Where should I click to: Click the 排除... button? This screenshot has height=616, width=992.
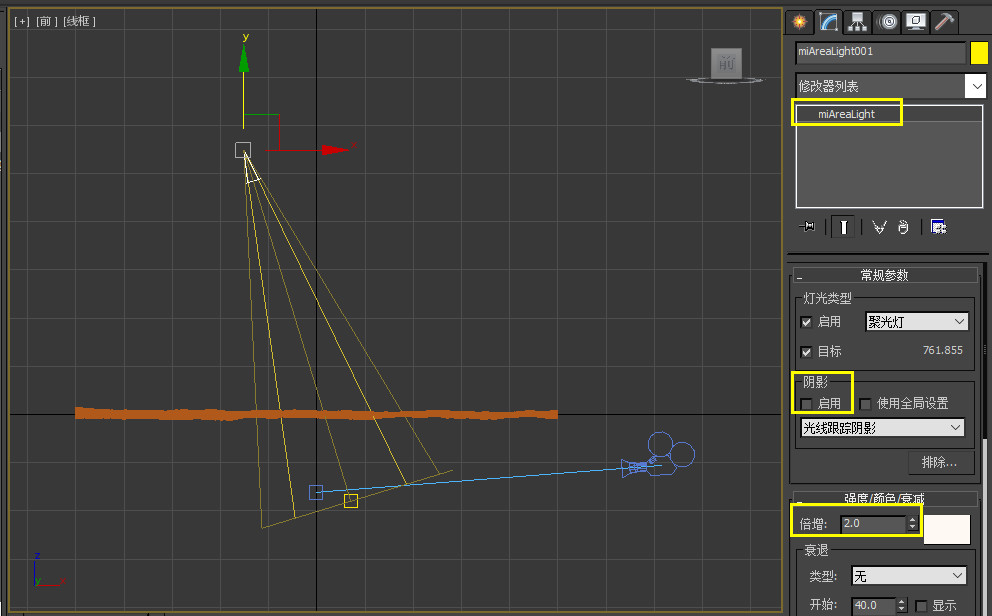click(x=939, y=462)
